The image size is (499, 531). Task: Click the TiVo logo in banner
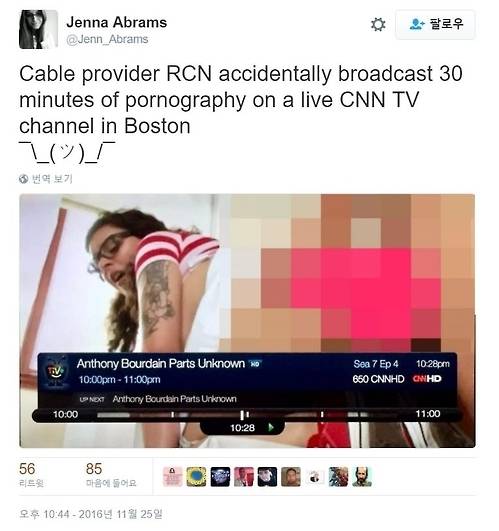[x=55, y=372]
